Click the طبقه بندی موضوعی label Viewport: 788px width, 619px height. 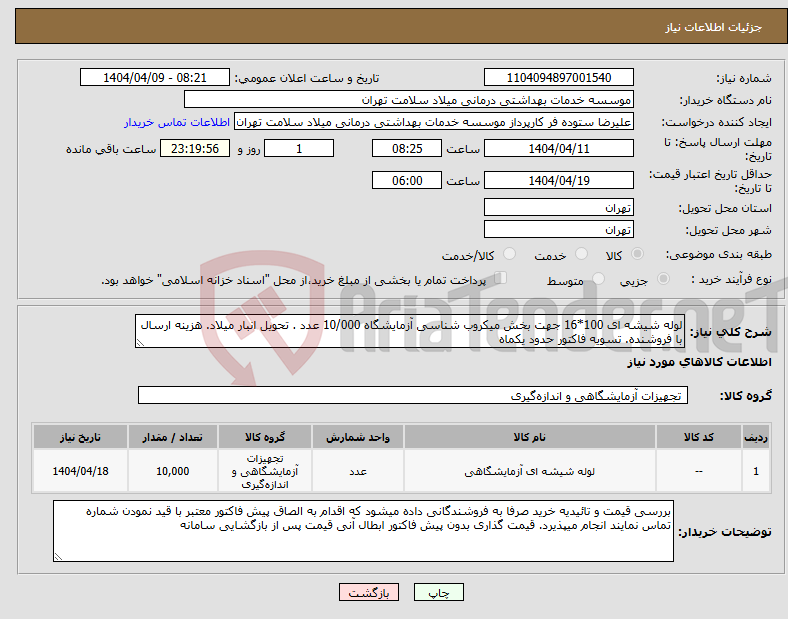tap(719, 254)
